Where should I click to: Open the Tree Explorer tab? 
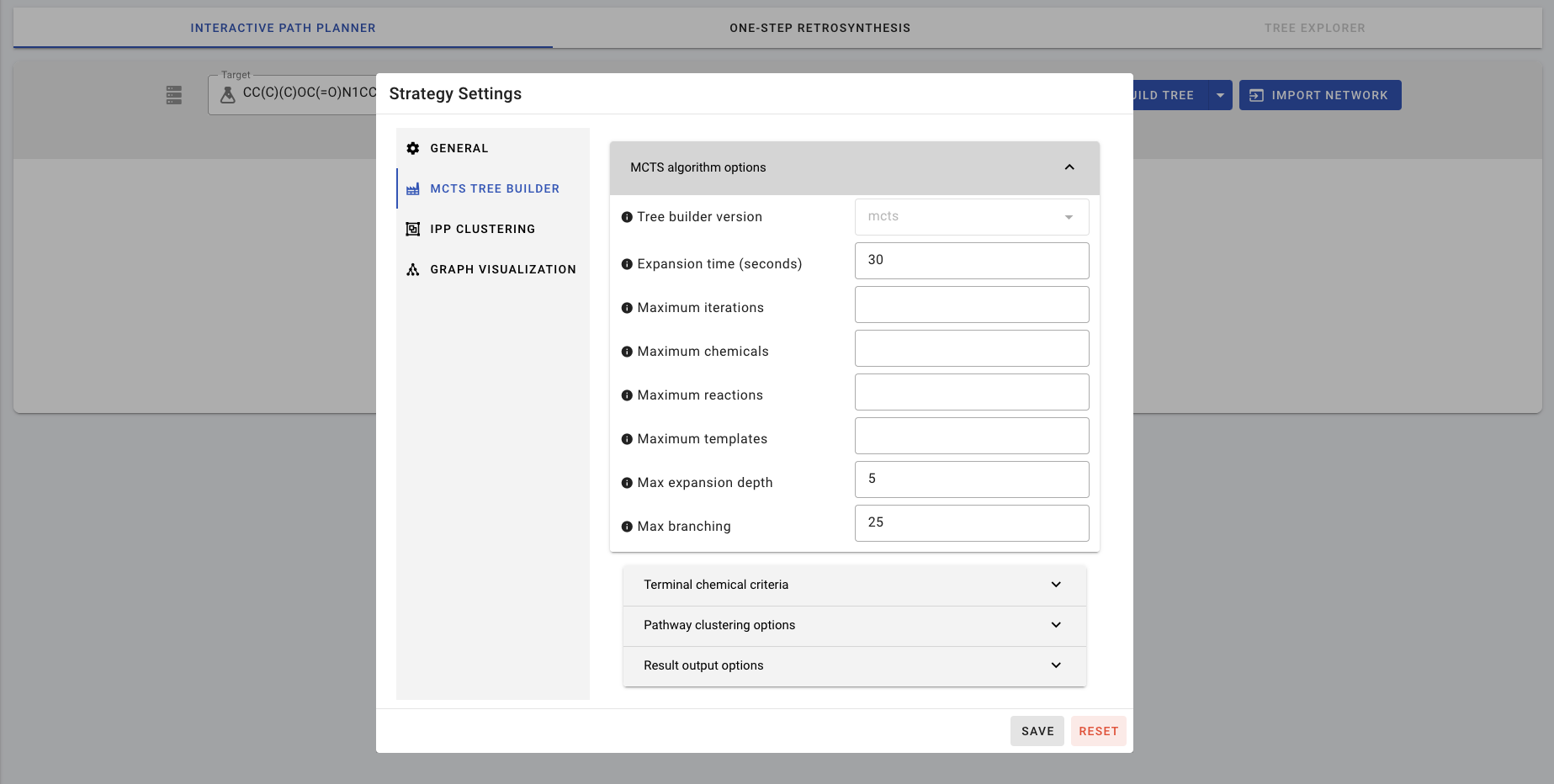1315,28
